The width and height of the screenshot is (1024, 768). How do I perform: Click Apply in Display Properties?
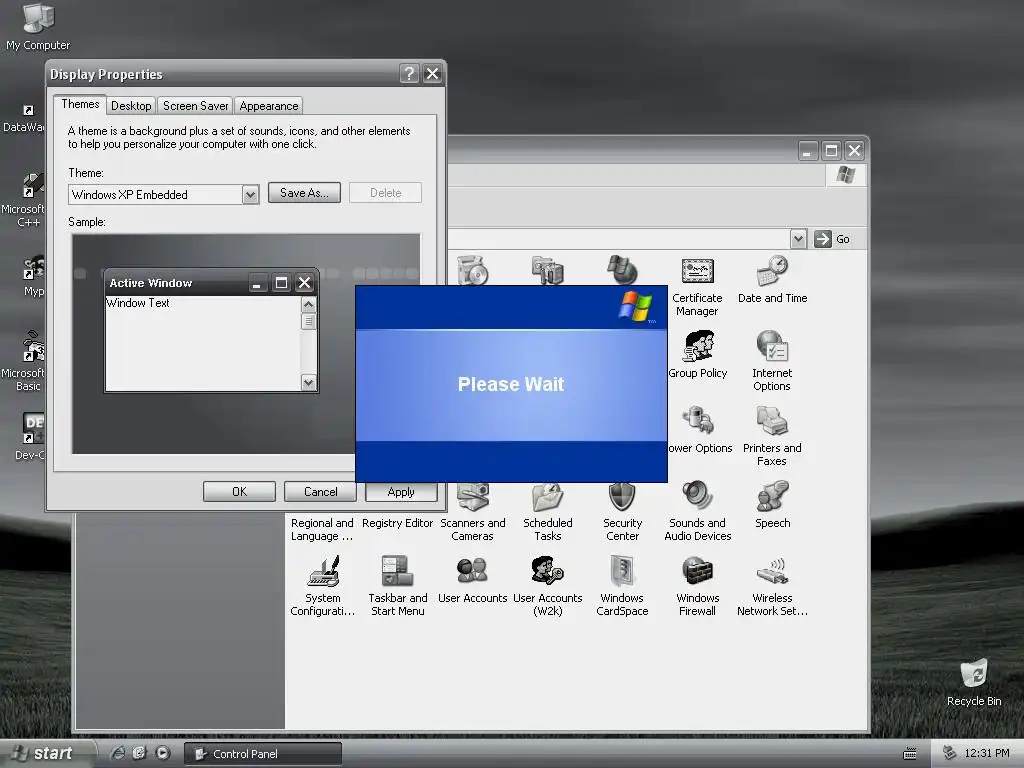[401, 492]
